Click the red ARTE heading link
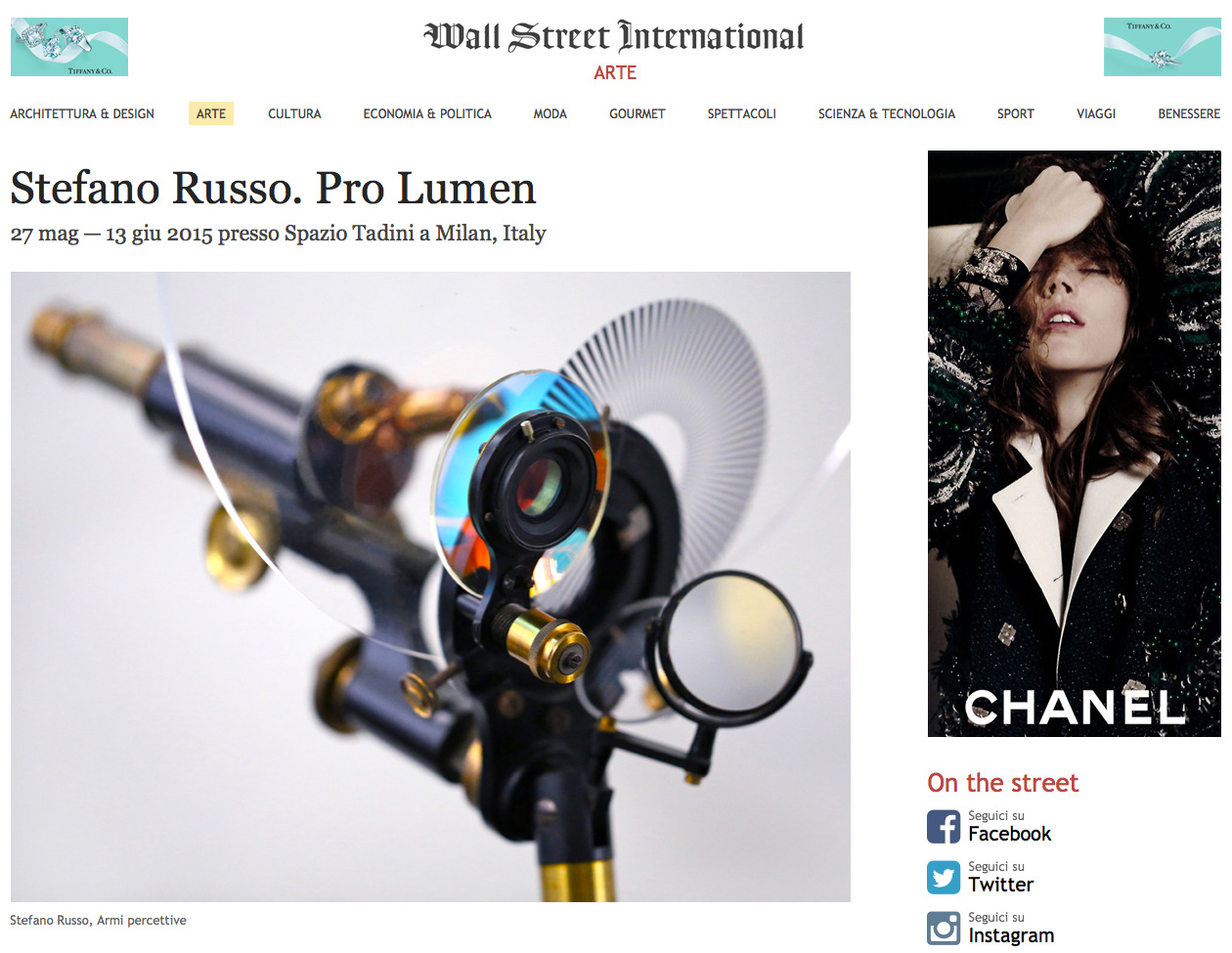Image resolution: width=1232 pixels, height=953 pixels. (x=615, y=72)
